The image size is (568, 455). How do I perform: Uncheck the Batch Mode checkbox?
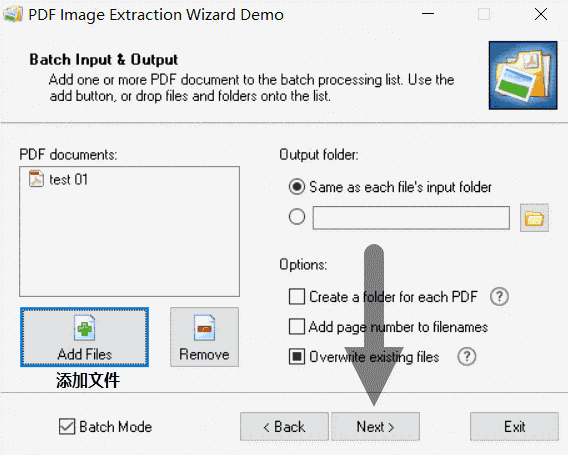tap(67, 427)
